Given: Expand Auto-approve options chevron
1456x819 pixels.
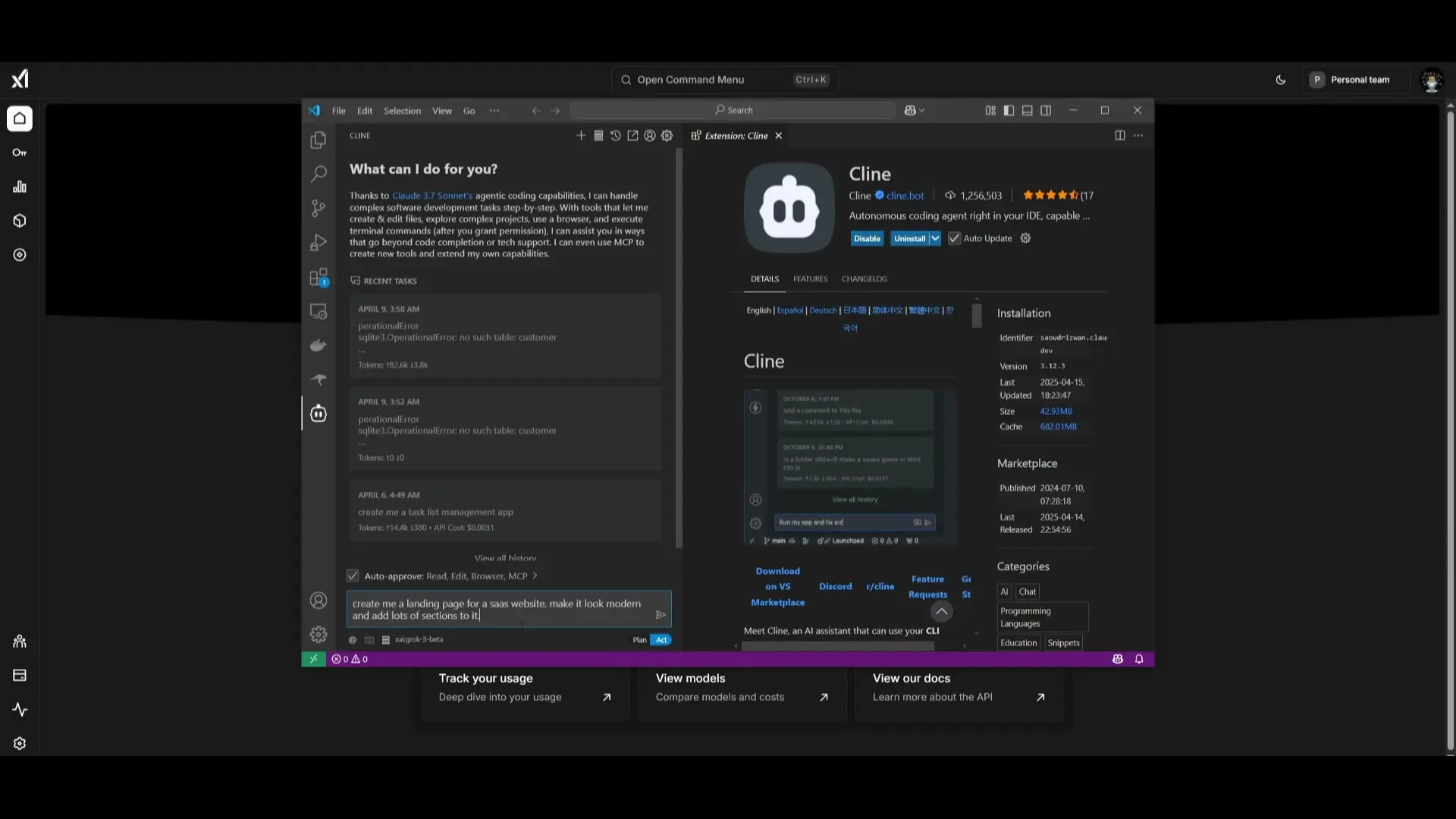Looking at the screenshot, I should pos(535,576).
